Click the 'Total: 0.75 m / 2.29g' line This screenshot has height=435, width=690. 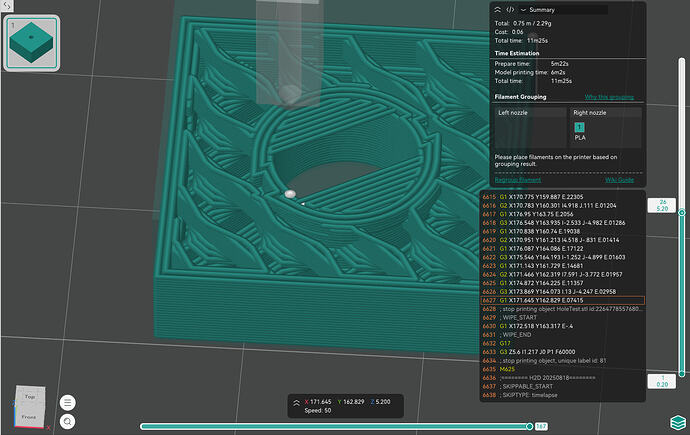523,23
